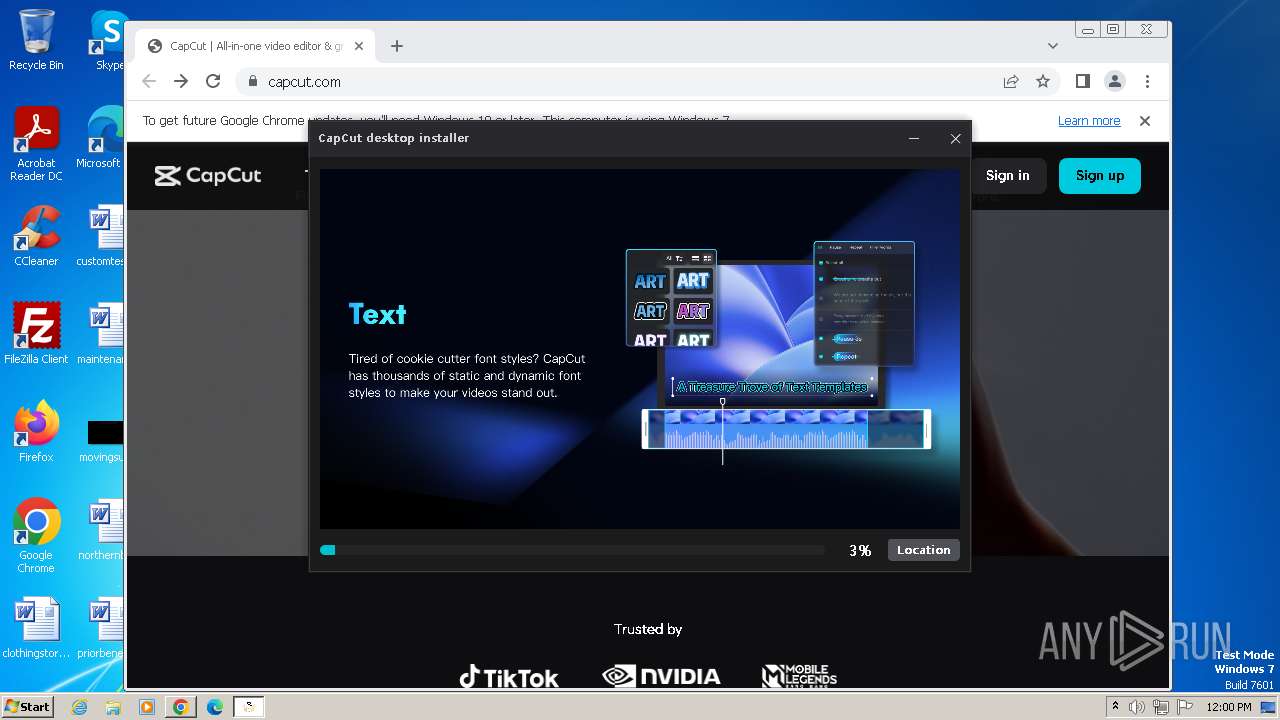This screenshot has height=720, width=1280.
Task: Select the CapCut installer taskbar item
Action: [249, 707]
